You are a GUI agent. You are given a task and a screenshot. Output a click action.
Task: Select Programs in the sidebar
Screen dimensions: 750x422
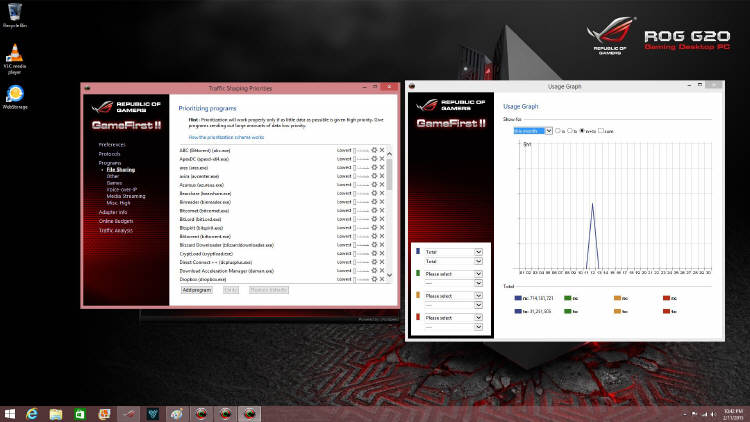(x=110, y=163)
